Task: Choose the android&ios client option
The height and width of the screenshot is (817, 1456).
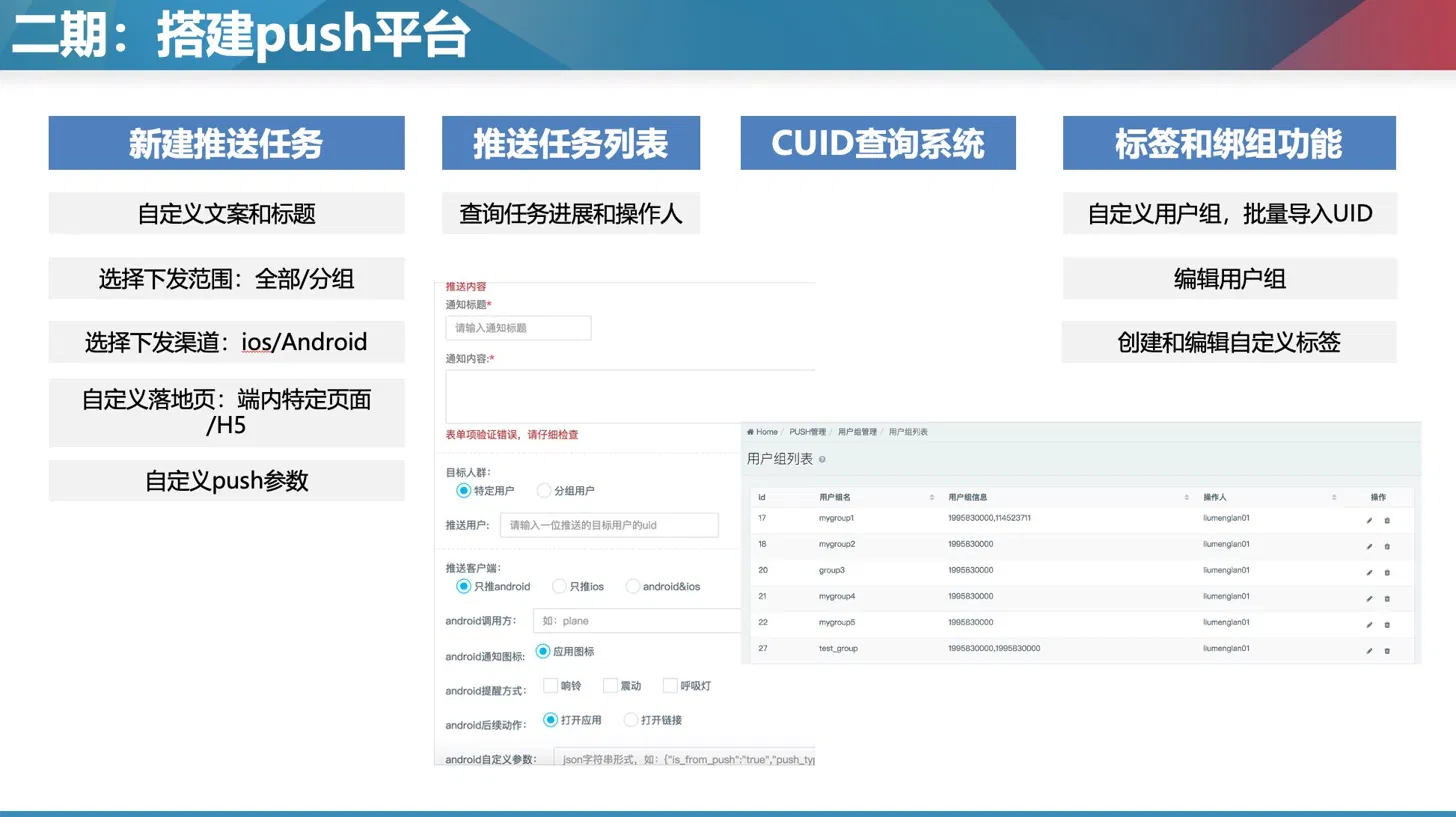Action: click(632, 586)
